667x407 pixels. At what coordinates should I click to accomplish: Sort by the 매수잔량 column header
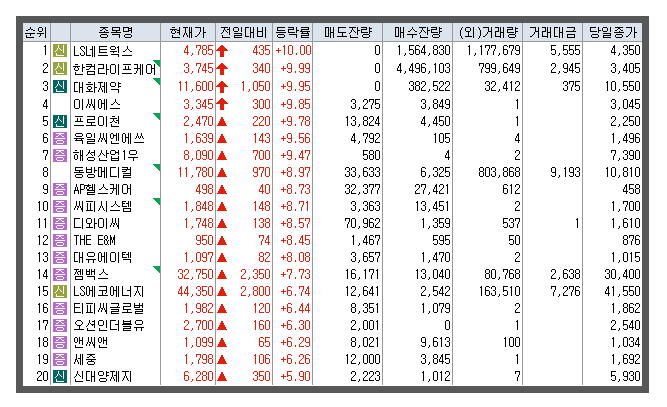pos(418,32)
